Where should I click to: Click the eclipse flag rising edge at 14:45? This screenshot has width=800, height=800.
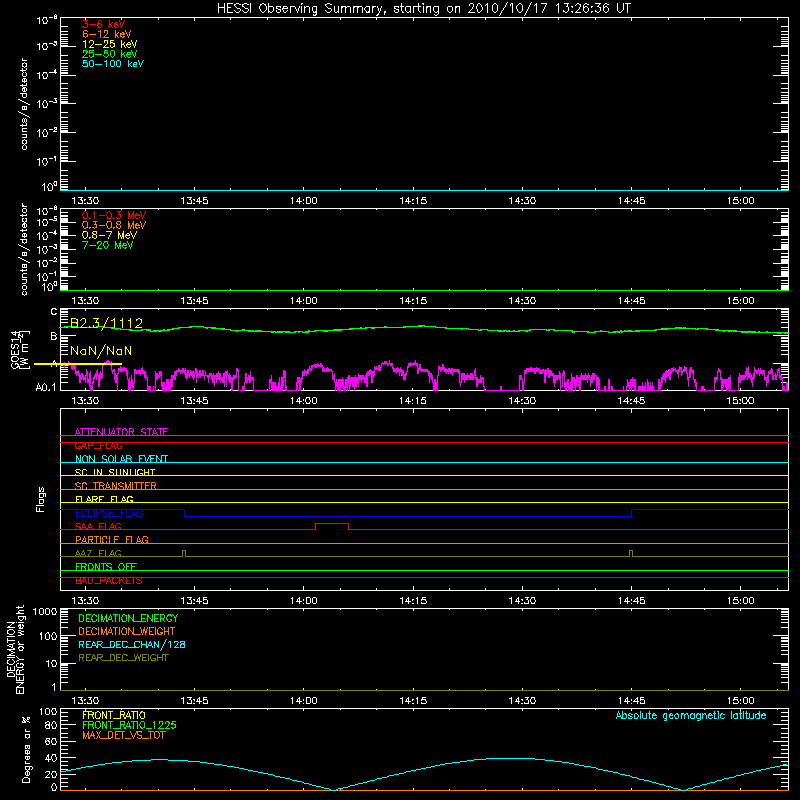(x=632, y=513)
